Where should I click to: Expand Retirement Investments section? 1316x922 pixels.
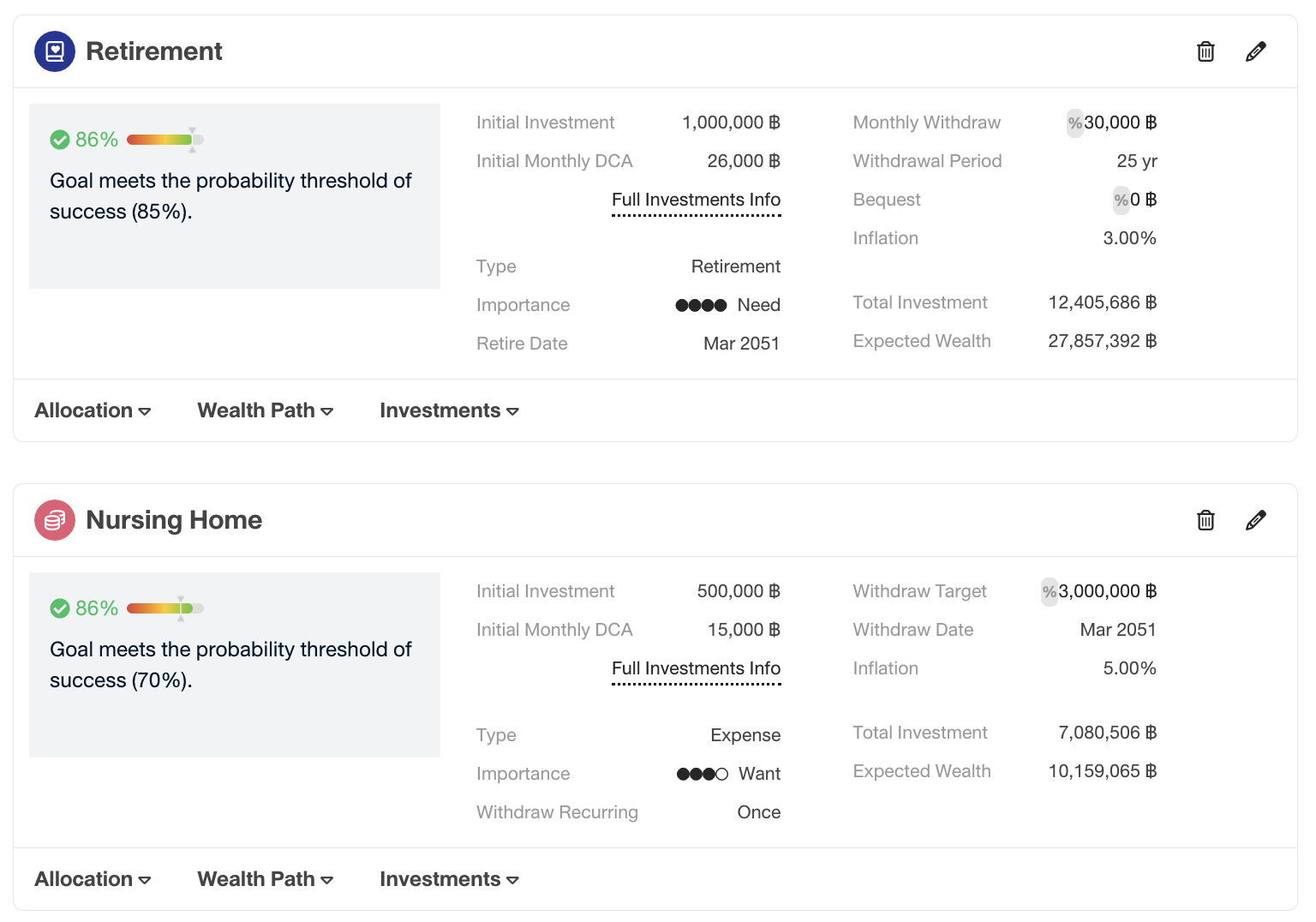[x=449, y=410]
